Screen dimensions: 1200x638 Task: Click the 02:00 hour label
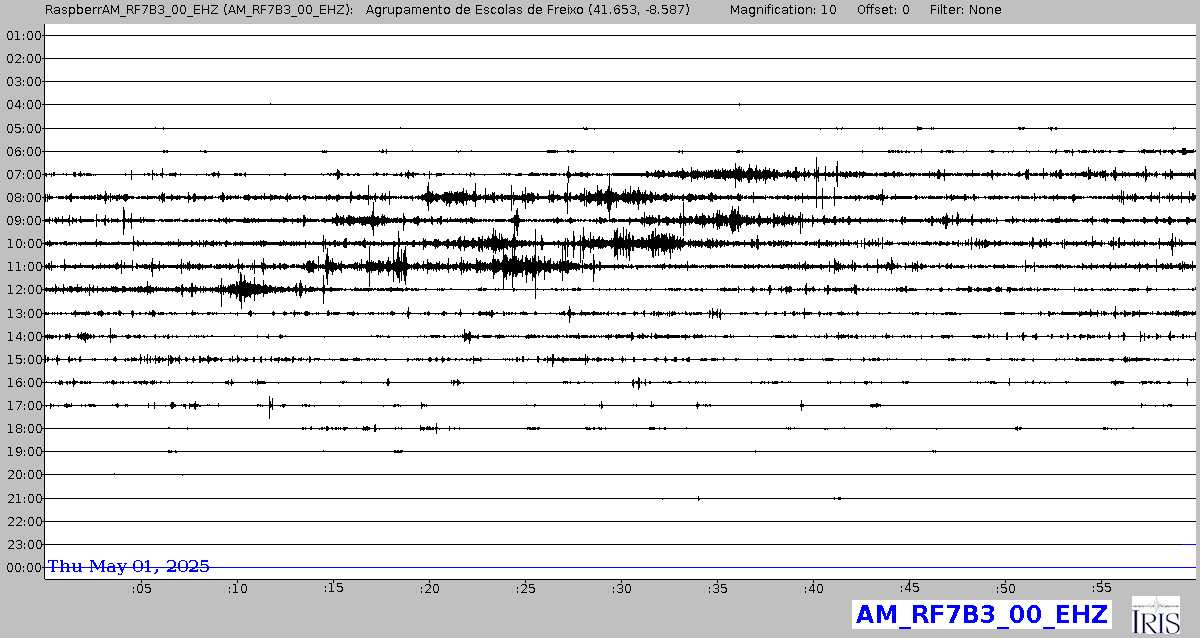click(24, 58)
